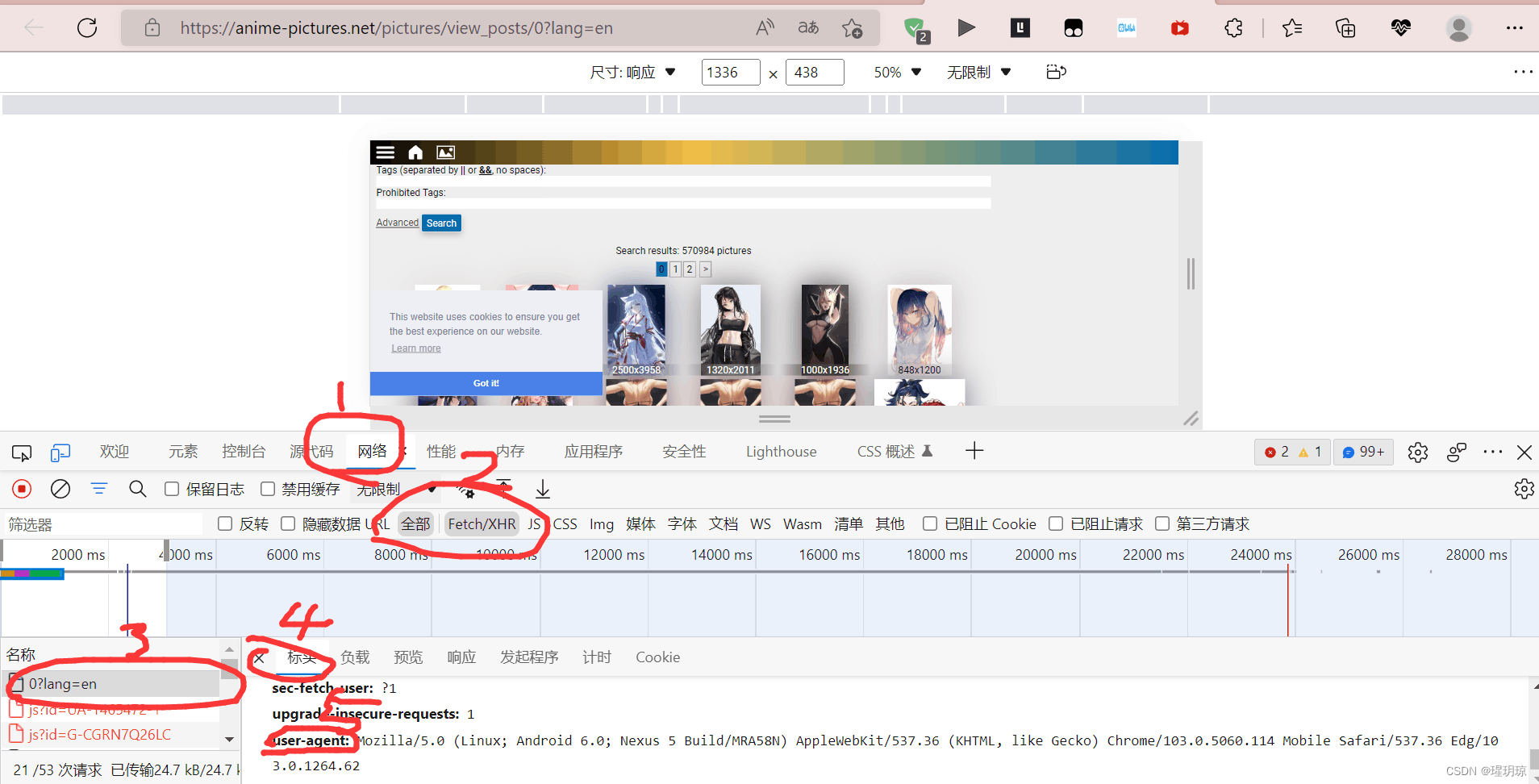Open device toolbar more options ellipsis
Image resolution: width=1539 pixels, height=784 pixels.
point(1523,72)
